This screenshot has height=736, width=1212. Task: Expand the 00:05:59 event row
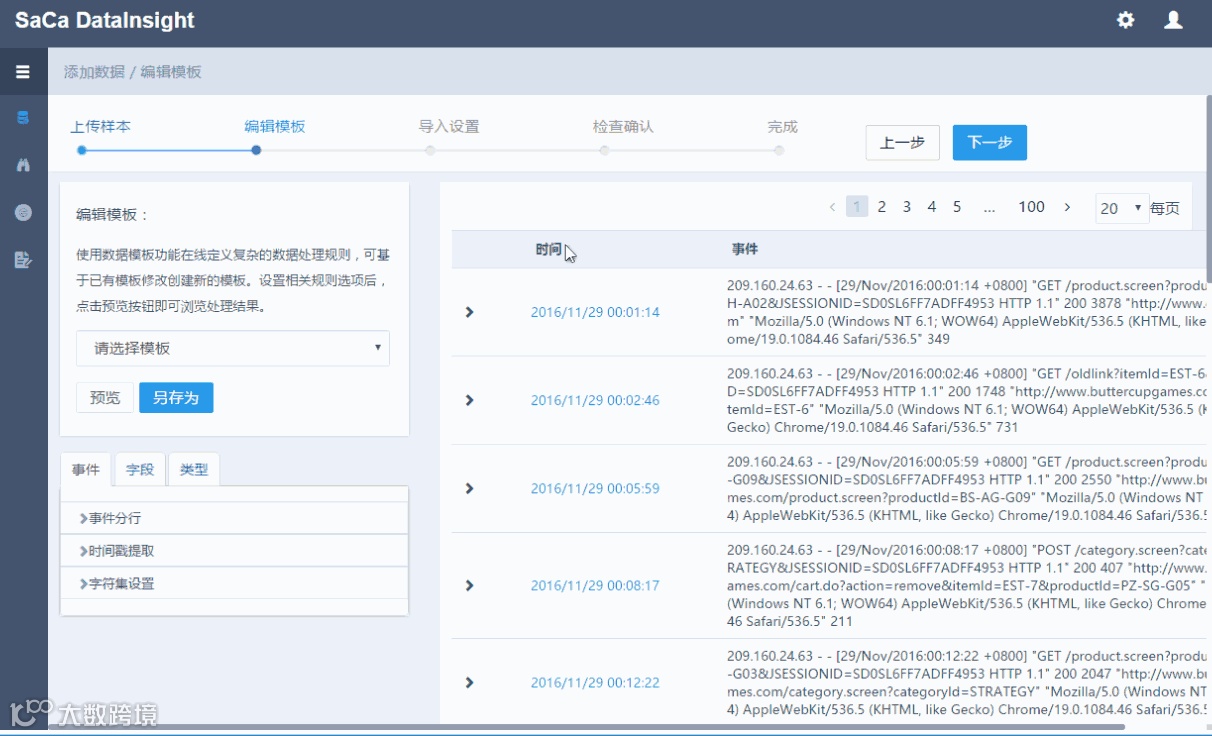point(469,488)
